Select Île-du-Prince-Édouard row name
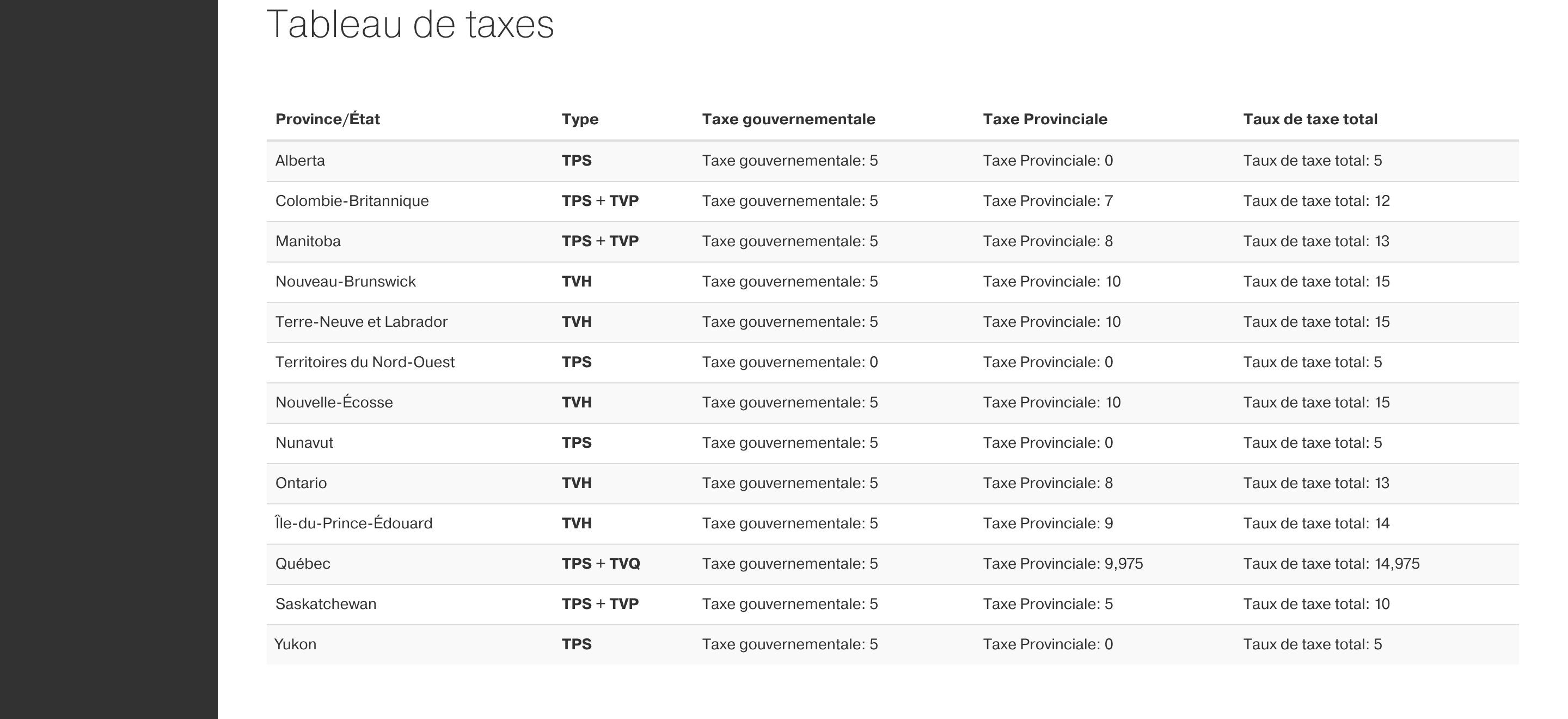Screen dimensions: 1568x719 point(354,523)
